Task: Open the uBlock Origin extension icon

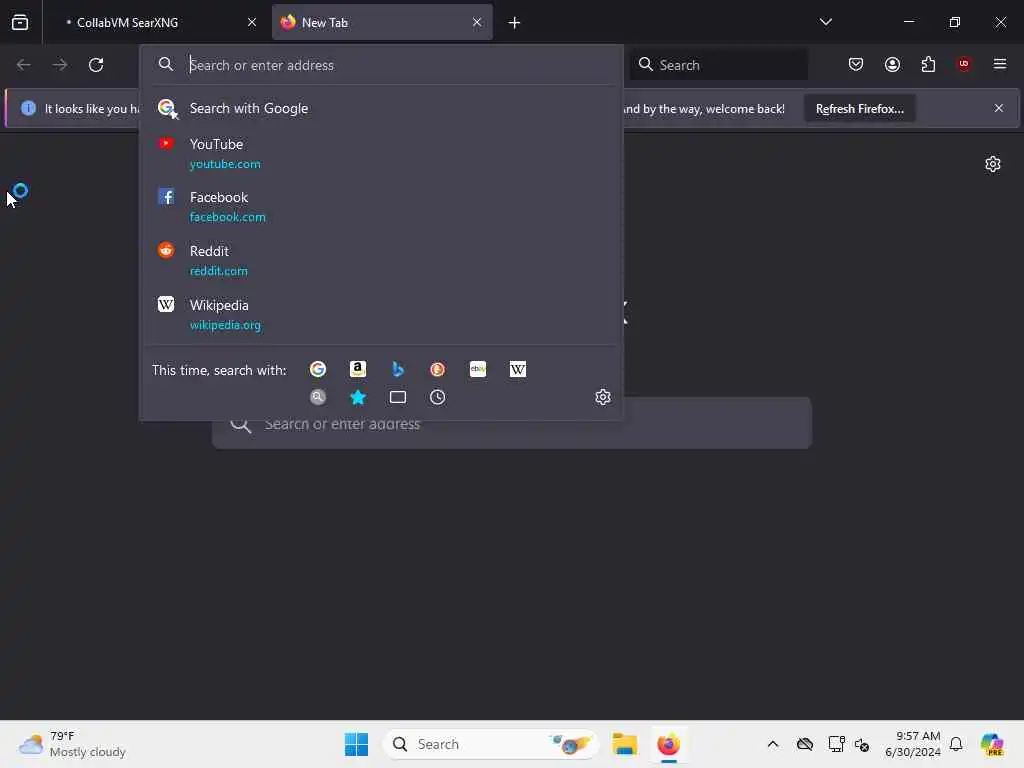Action: pos(963,64)
